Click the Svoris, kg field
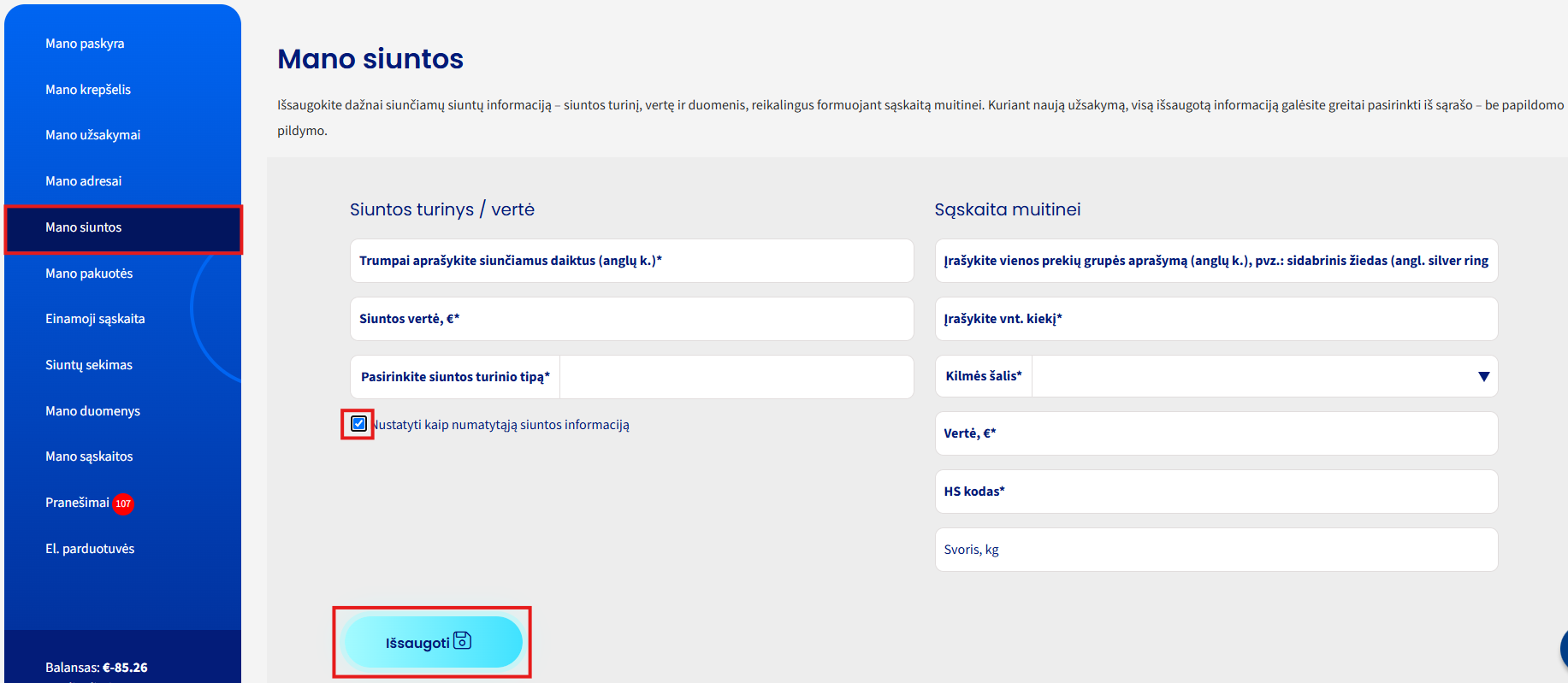This screenshot has height=683, width=1568. coord(1216,550)
